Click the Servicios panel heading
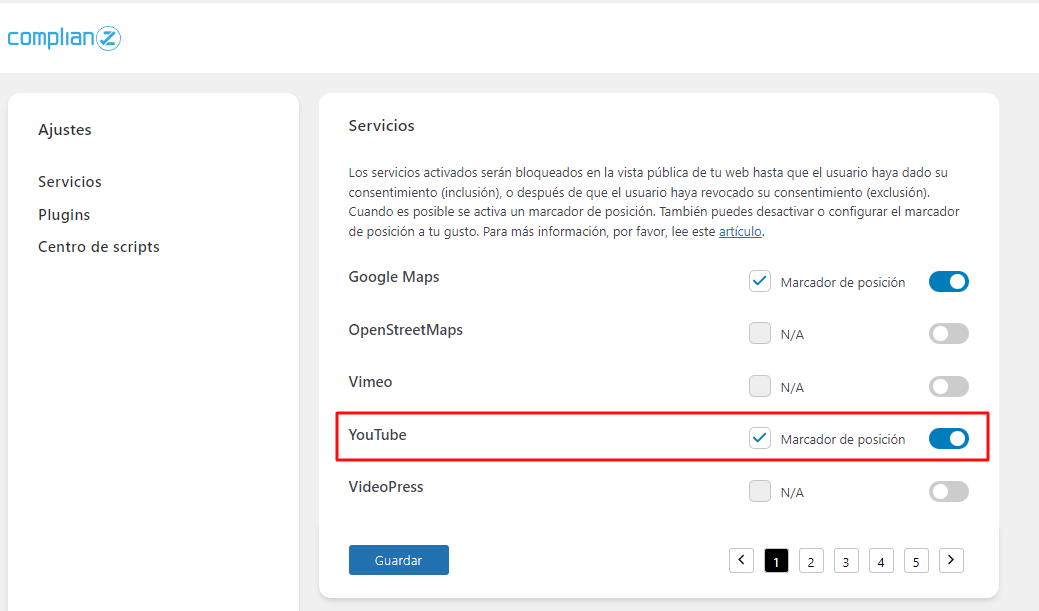The width and height of the screenshot is (1039, 611). (382, 126)
